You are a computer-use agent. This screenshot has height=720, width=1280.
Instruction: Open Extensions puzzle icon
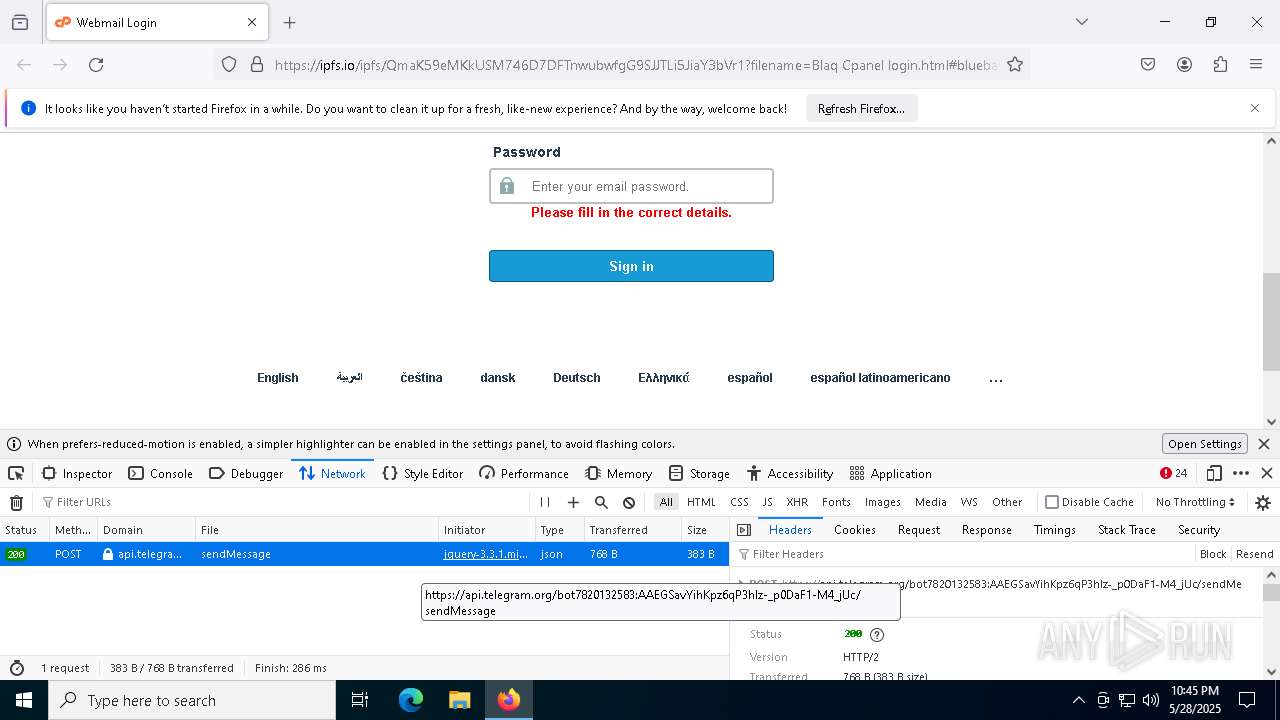pyautogui.click(x=1220, y=65)
